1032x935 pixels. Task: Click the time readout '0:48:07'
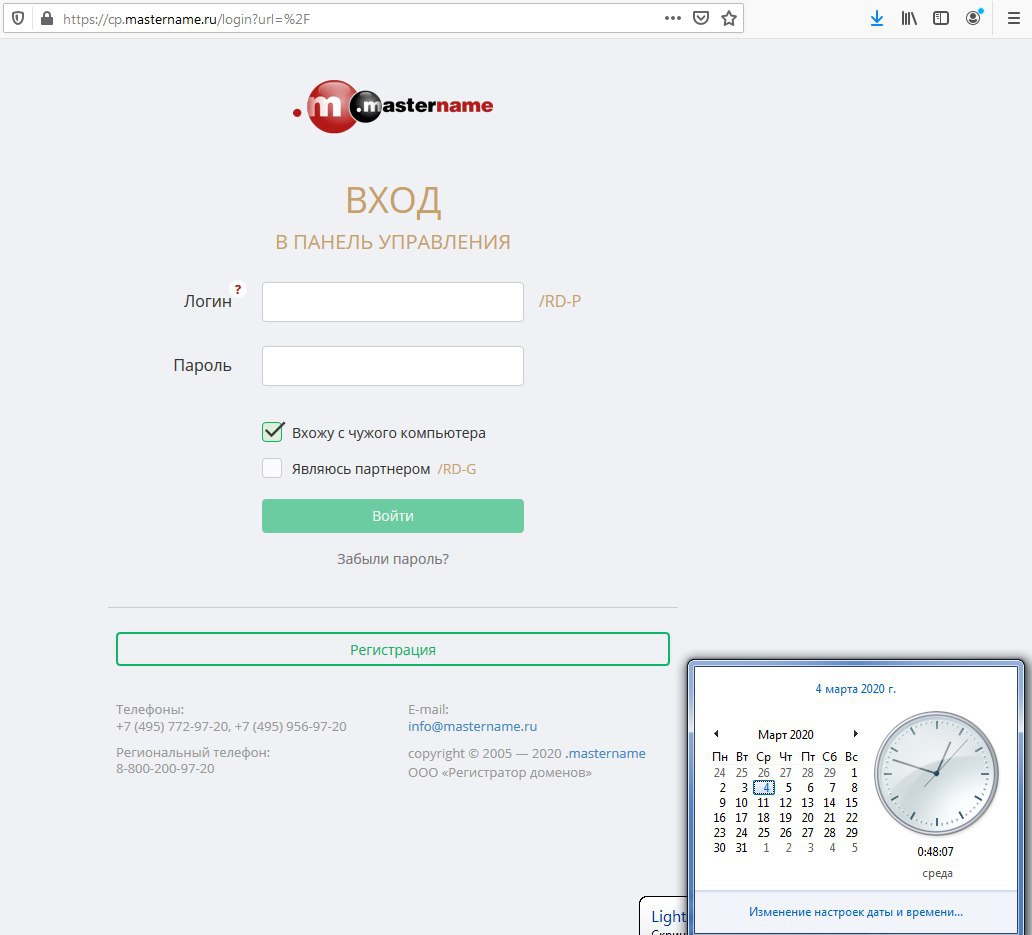coord(935,851)
